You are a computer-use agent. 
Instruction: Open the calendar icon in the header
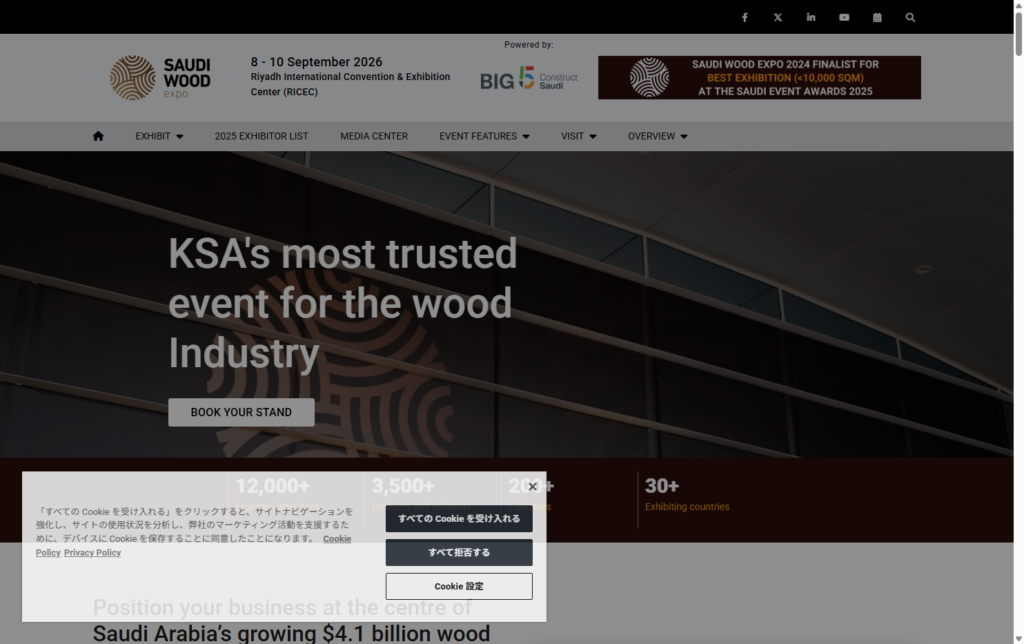(x=876, y=17)
